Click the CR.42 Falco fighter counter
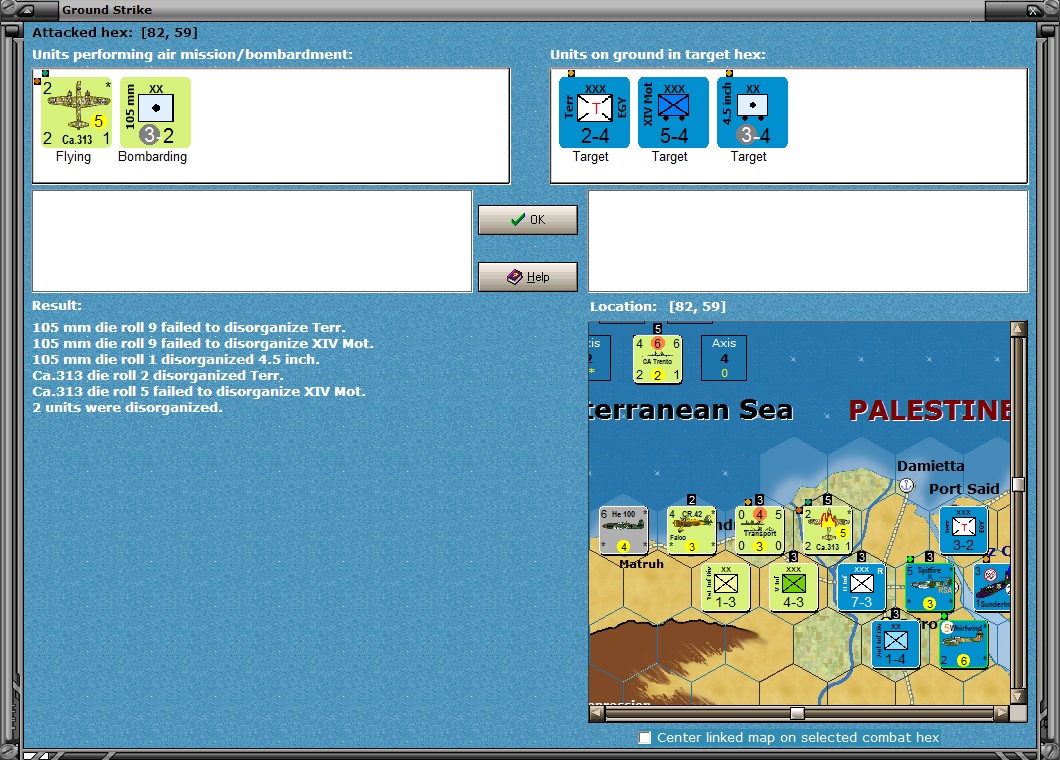1060x760 pixels. 691,530
